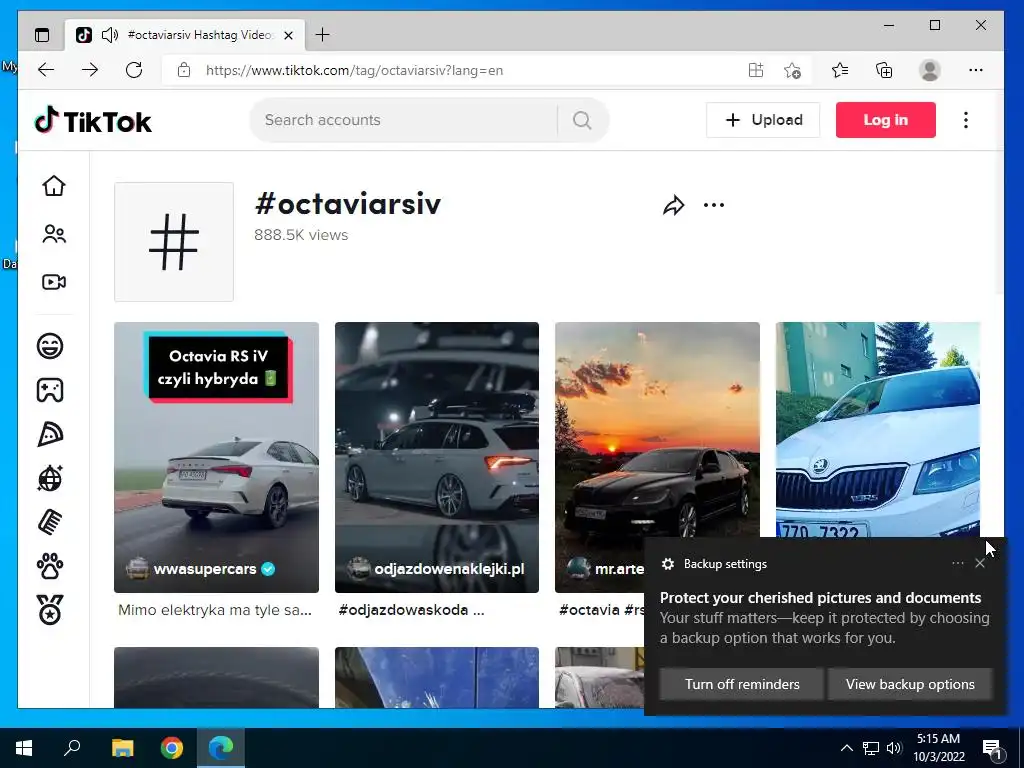The width and height of the screenshot is (1024, 768).
Task: Open the Action Center notifications
Action: click(x=992, y=749)
